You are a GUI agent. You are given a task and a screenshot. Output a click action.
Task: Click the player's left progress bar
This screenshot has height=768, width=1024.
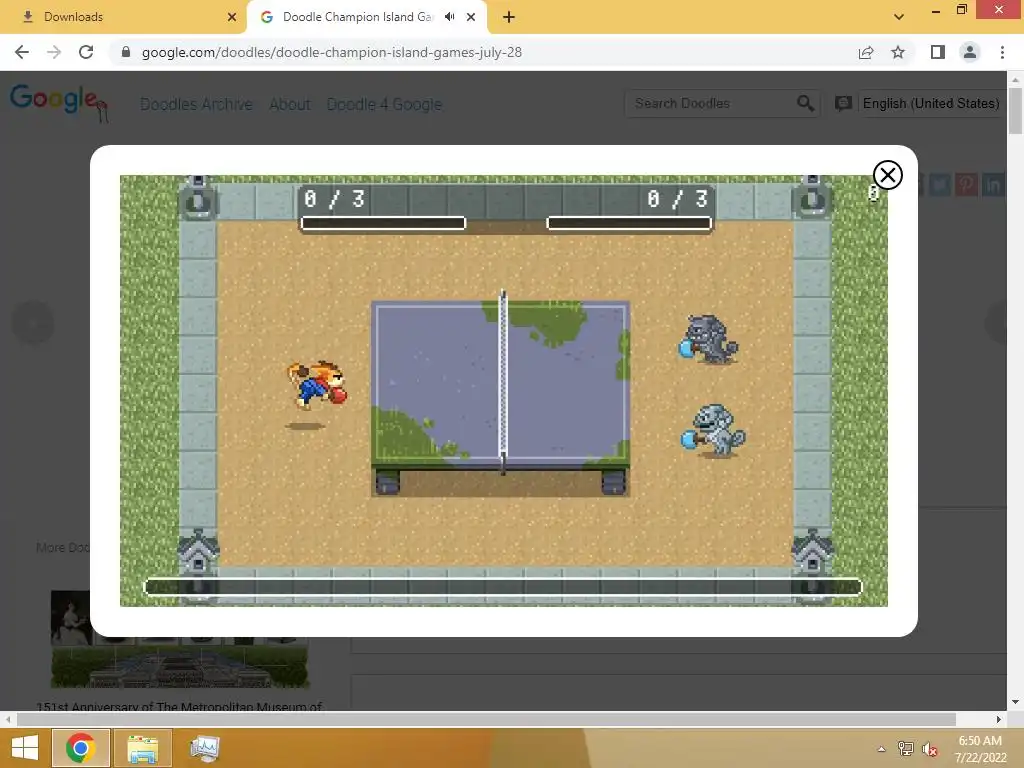click(383, 223)
